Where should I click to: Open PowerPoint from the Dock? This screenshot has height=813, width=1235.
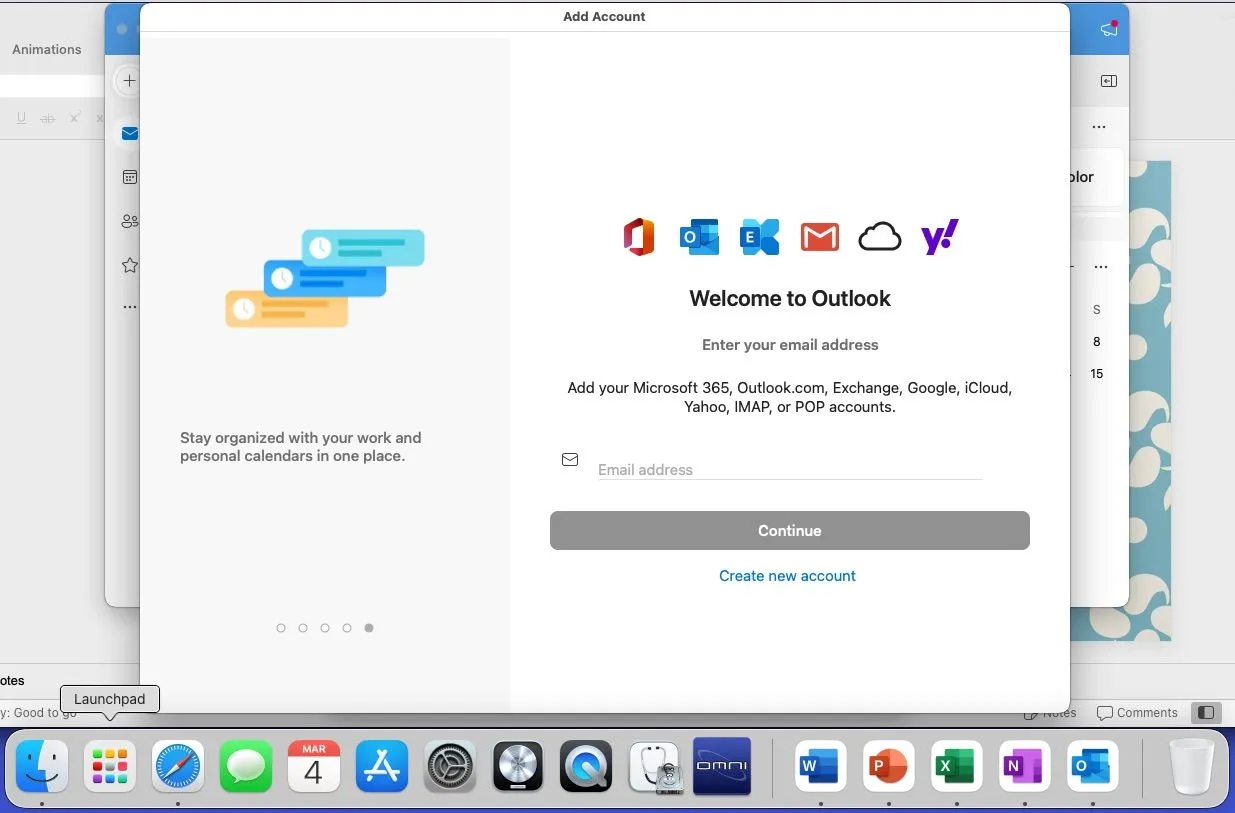click(889, 767)
